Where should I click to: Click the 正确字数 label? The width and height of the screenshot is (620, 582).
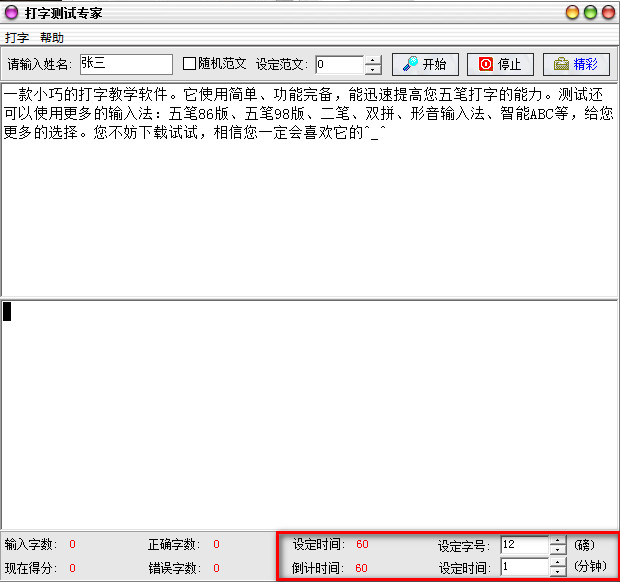point(174,544)
